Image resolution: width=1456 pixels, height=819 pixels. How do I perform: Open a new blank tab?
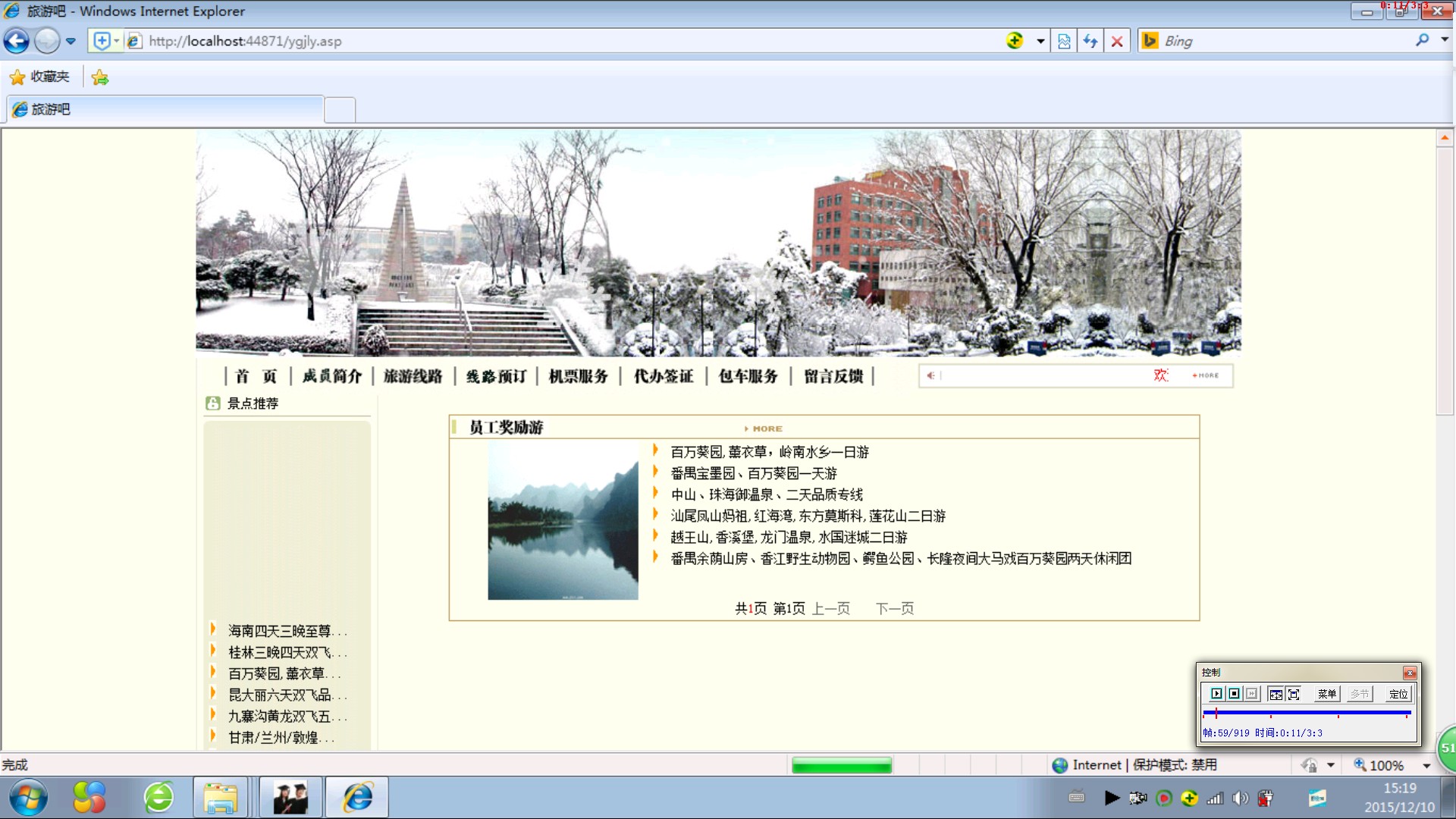pyautogui.click(x=340, y=110)
